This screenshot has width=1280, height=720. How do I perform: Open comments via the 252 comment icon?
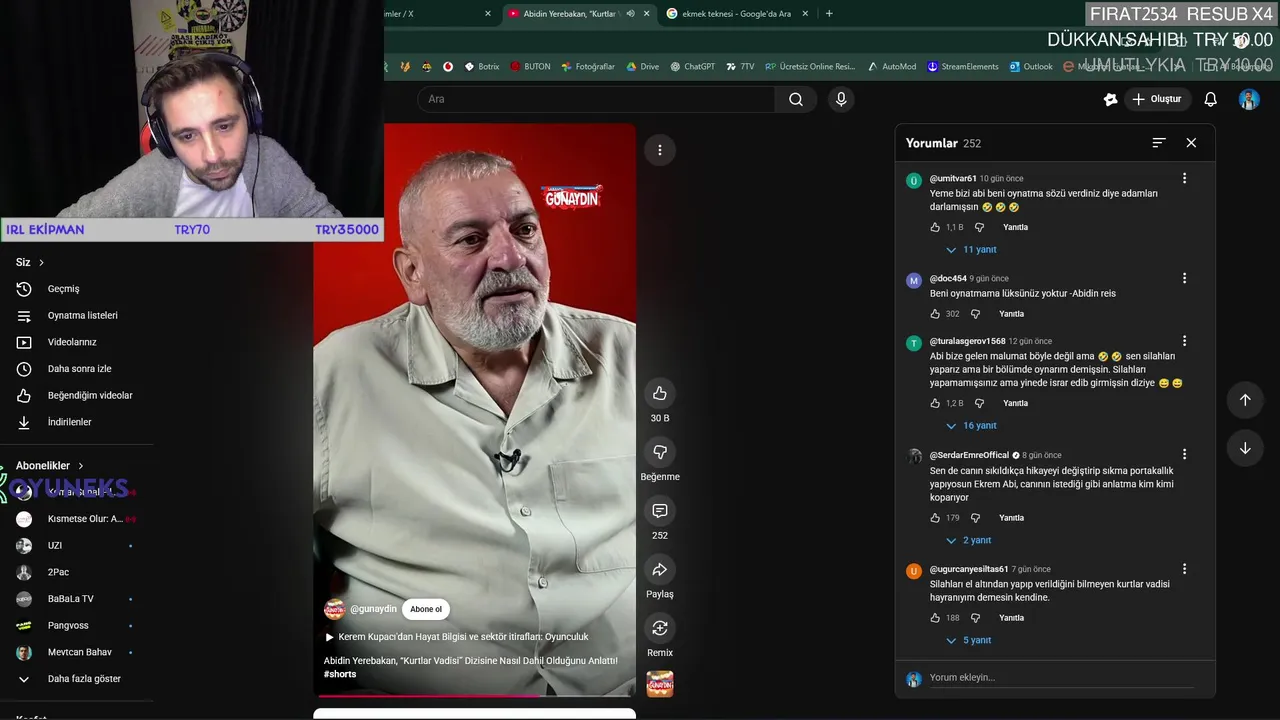[659, 511]
